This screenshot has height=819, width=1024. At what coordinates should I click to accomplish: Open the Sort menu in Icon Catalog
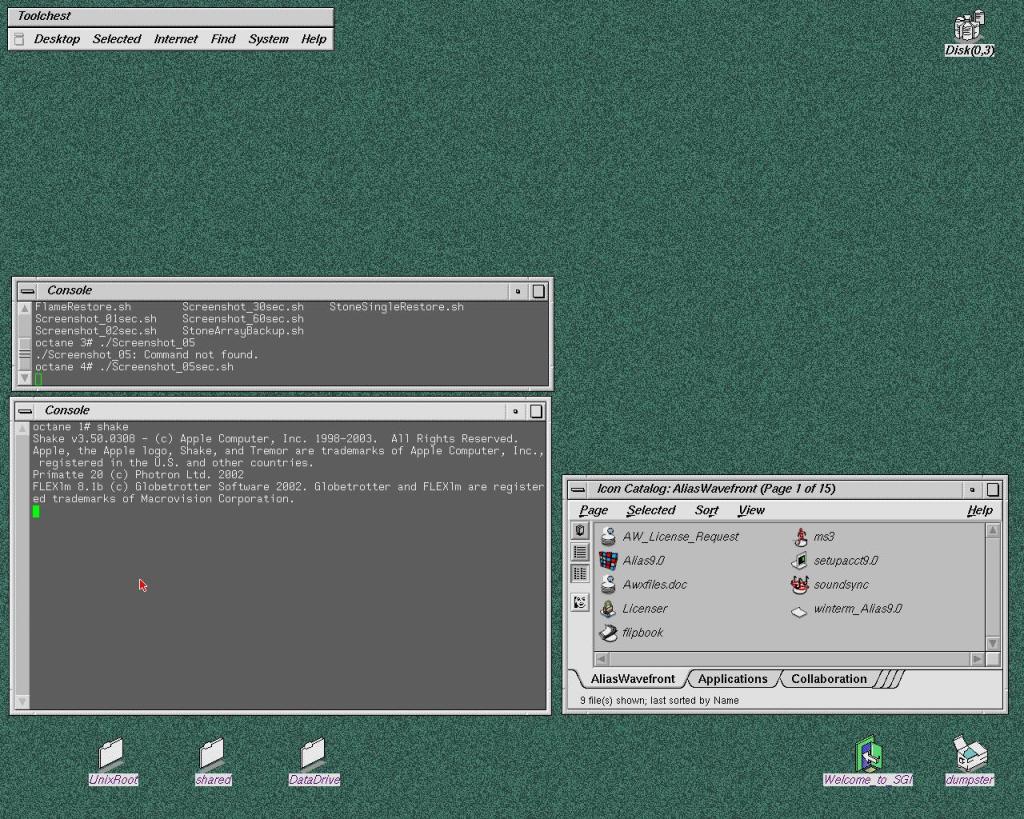(707, 510)
